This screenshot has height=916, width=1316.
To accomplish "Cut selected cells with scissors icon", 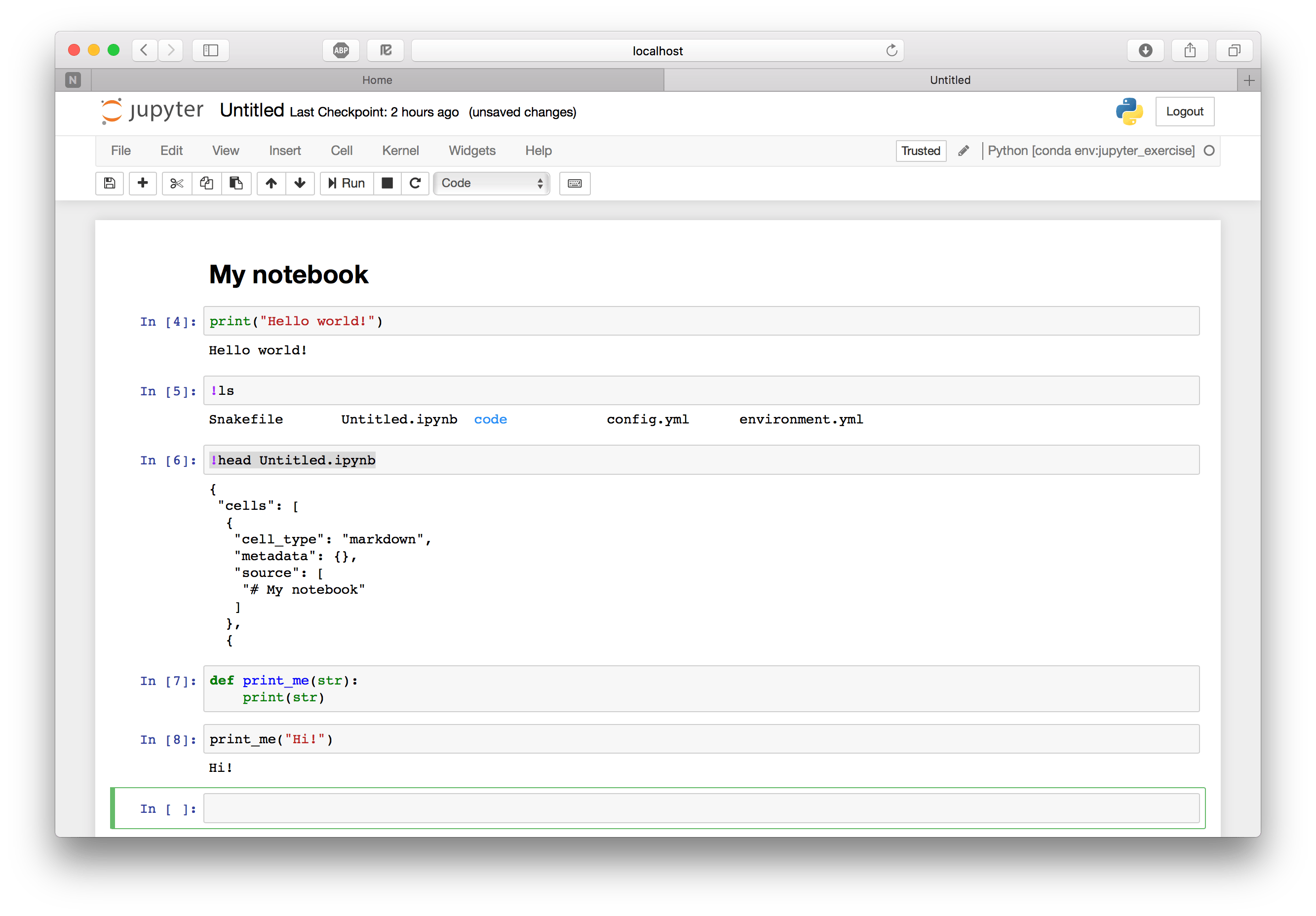I will click(177, 184).
